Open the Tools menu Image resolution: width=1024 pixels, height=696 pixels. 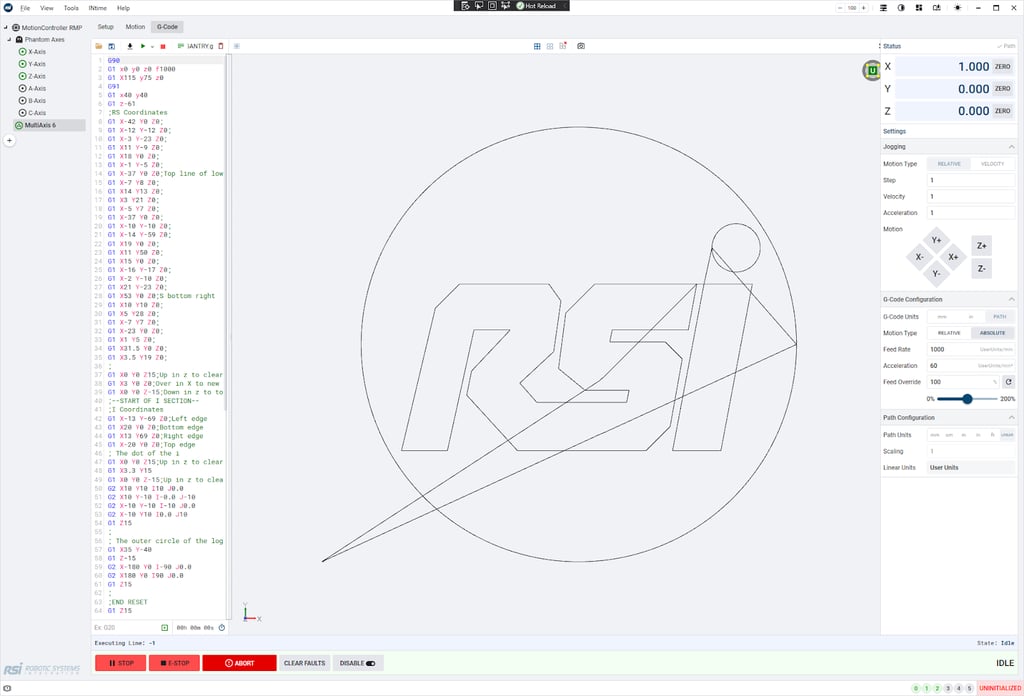(71, 8)
